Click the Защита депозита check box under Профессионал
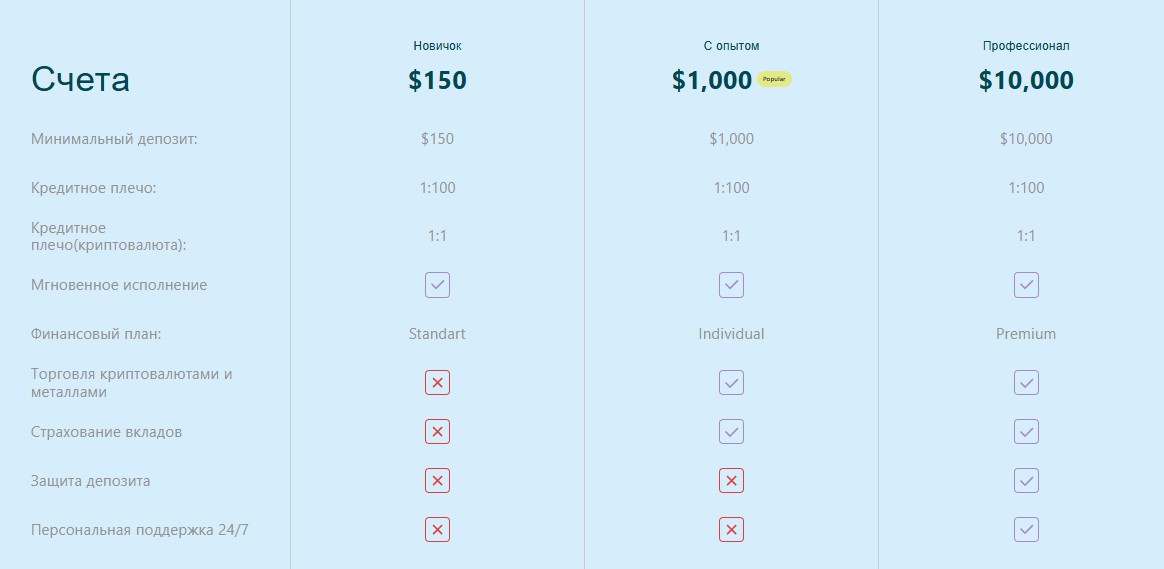This screenshot has width=1164, height=569. coord(1026,481)
